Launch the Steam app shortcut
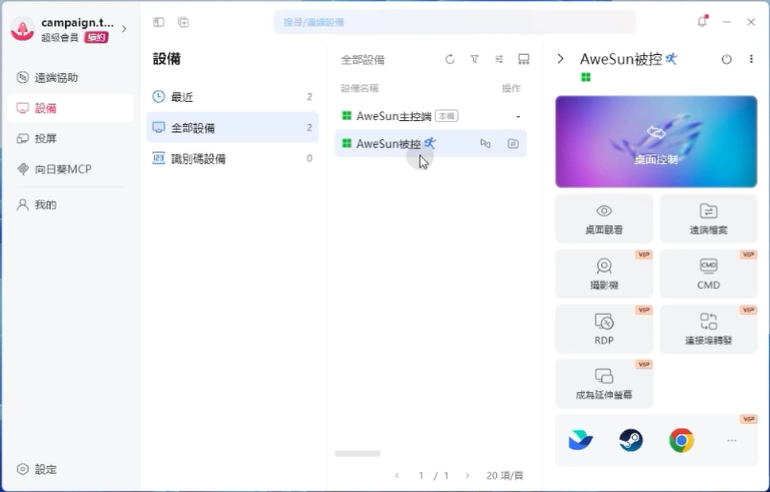The width and height of the screenshot is (770, 492). coord(631,440)
